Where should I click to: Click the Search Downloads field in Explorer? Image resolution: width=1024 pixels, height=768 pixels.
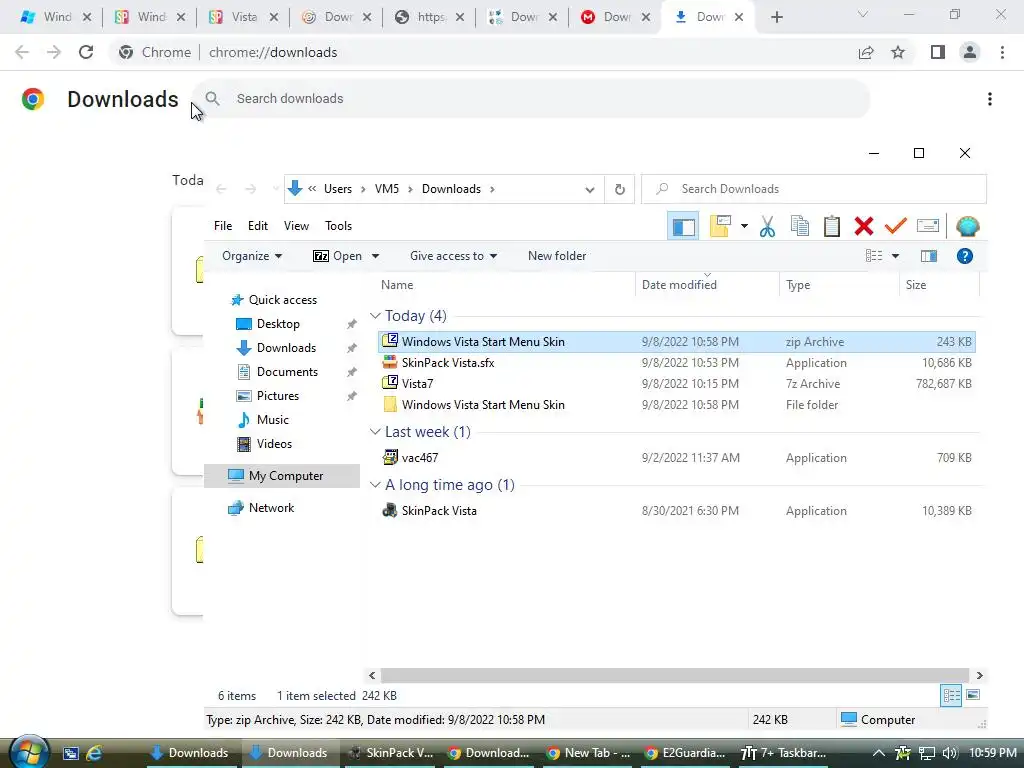coord(814,189)
